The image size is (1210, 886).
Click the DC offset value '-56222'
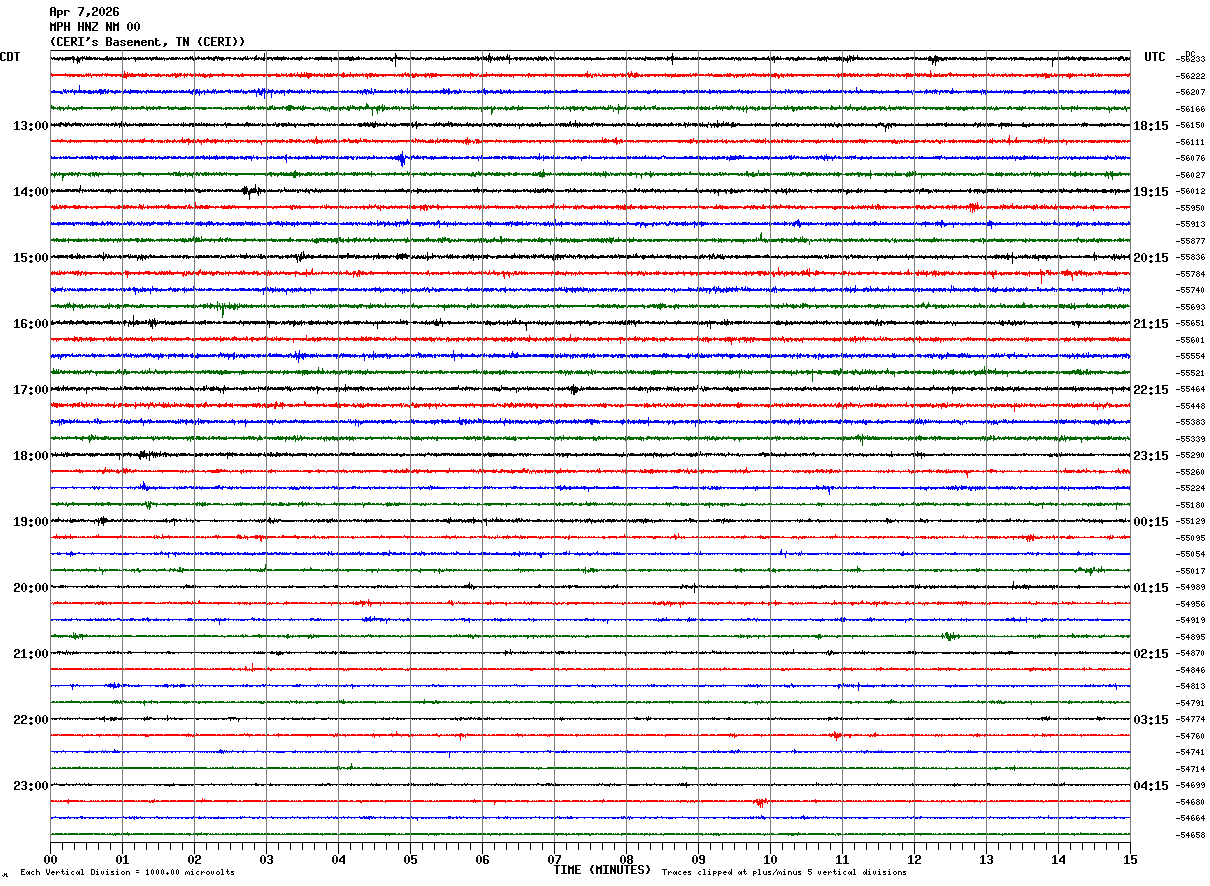point(1190,76)
